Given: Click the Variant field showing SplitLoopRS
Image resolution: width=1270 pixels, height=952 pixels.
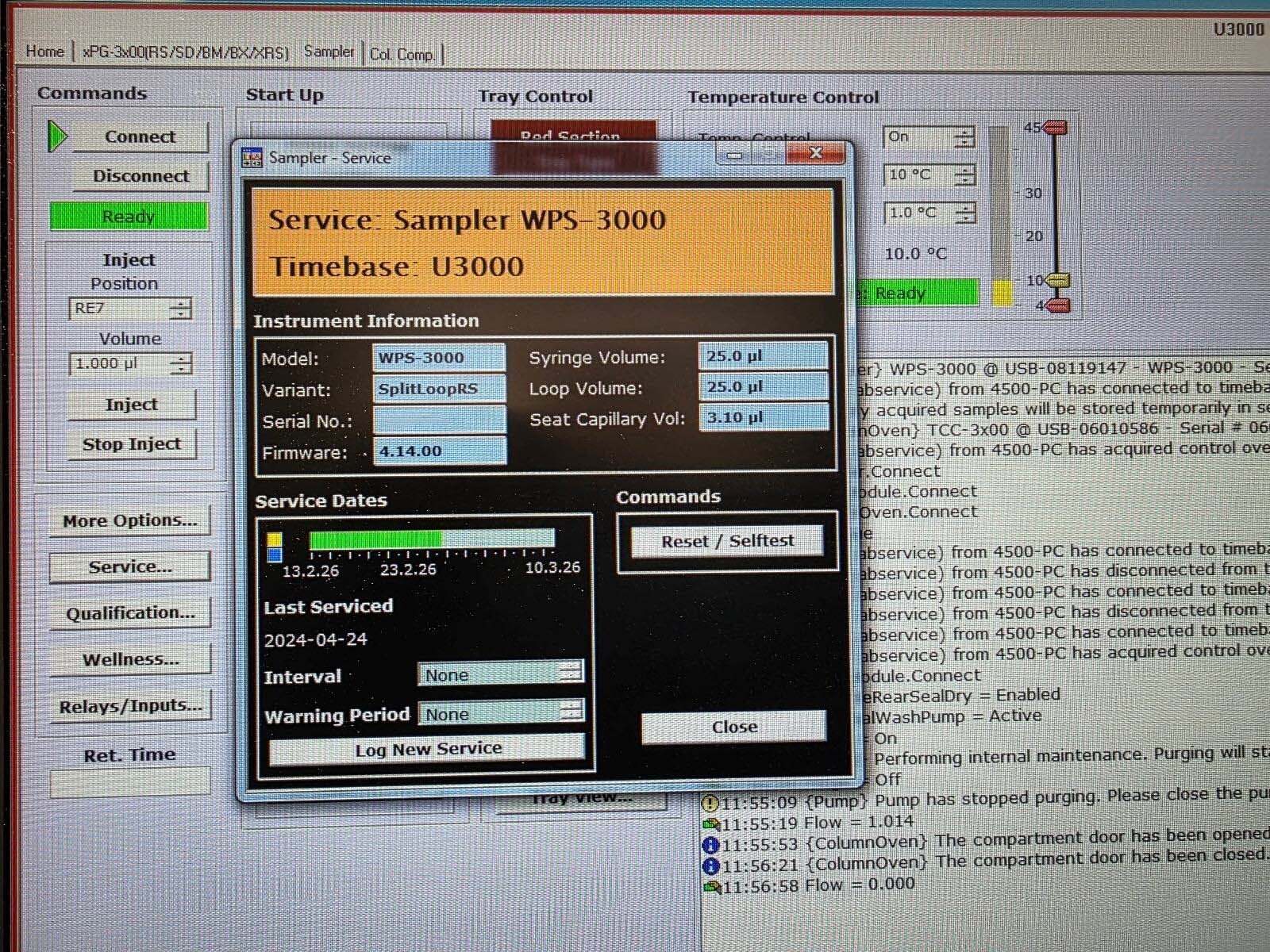Looking at the screenshot, I should coord(439,389).
